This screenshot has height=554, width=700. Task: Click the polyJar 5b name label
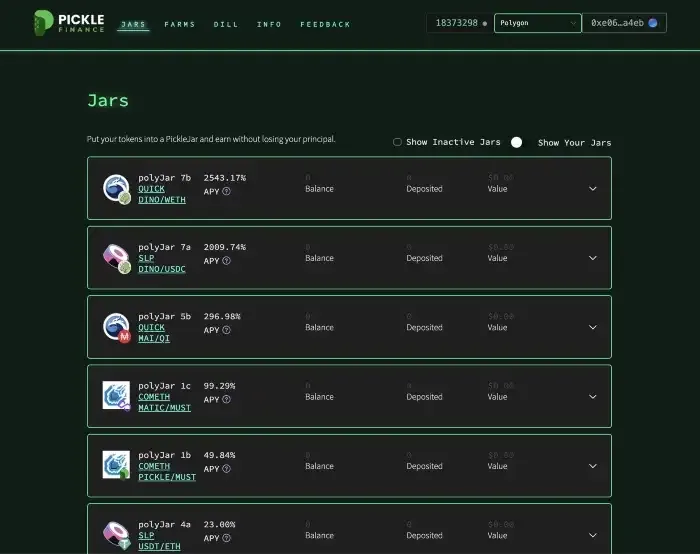(164, 316)
